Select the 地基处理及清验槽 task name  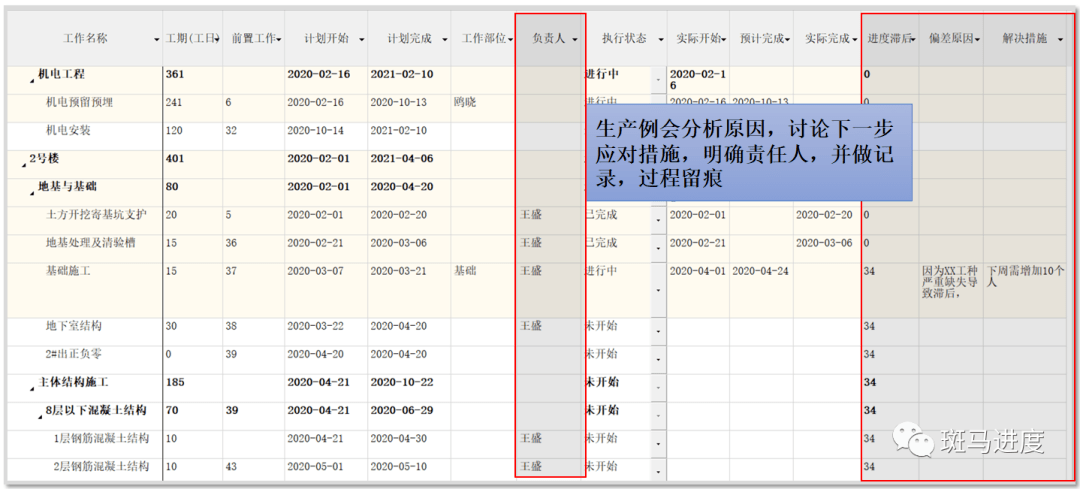point(91,242)
